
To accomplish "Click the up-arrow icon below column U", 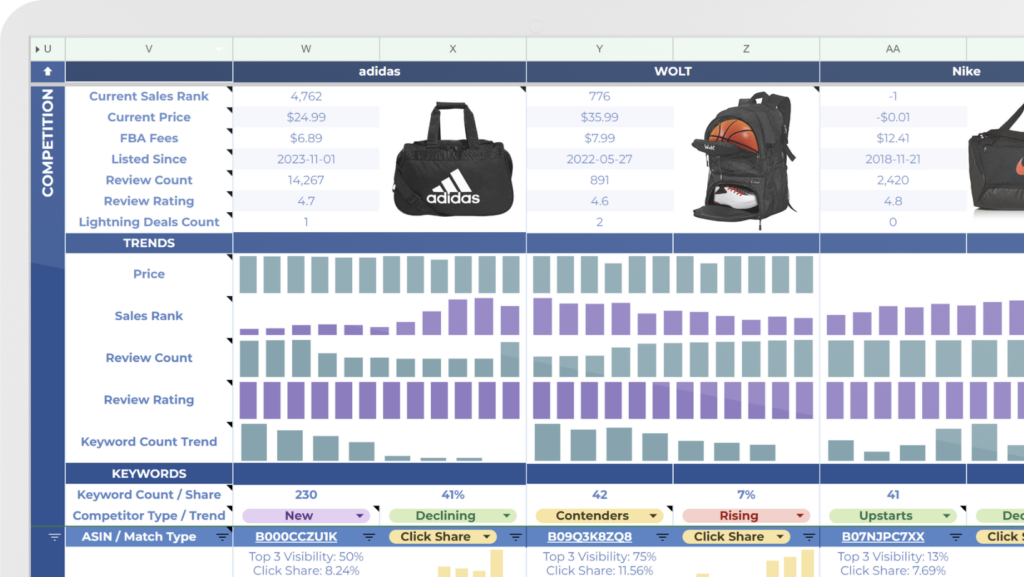I will click(48, 71).
